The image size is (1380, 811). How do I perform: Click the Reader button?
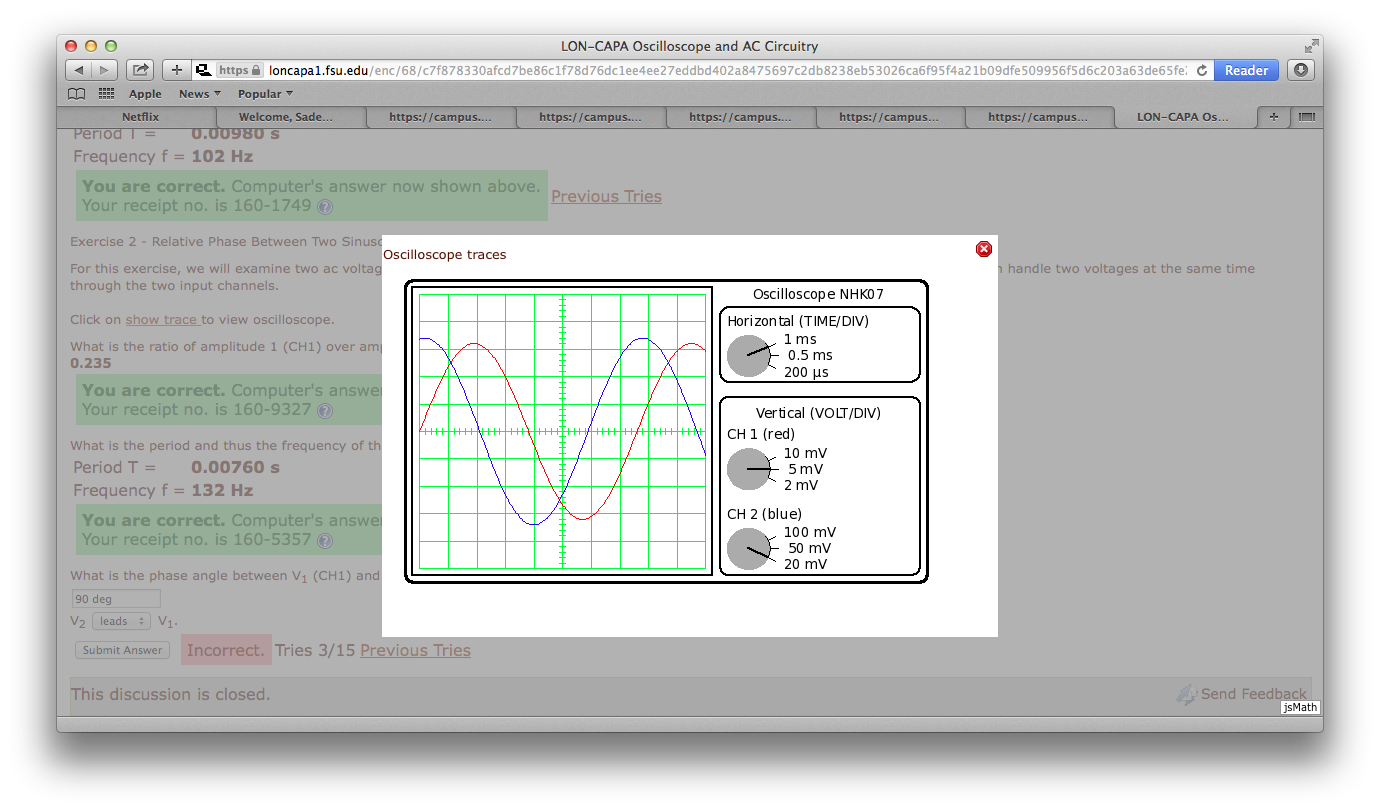pyautogui.click(x=1246, y=70)
